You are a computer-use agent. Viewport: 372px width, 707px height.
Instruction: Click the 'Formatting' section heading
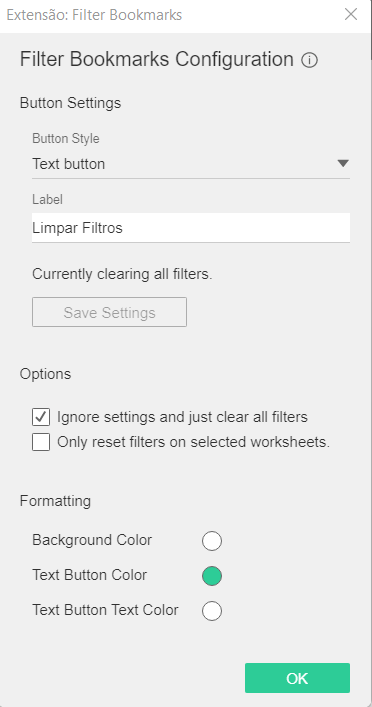point(55,501)
